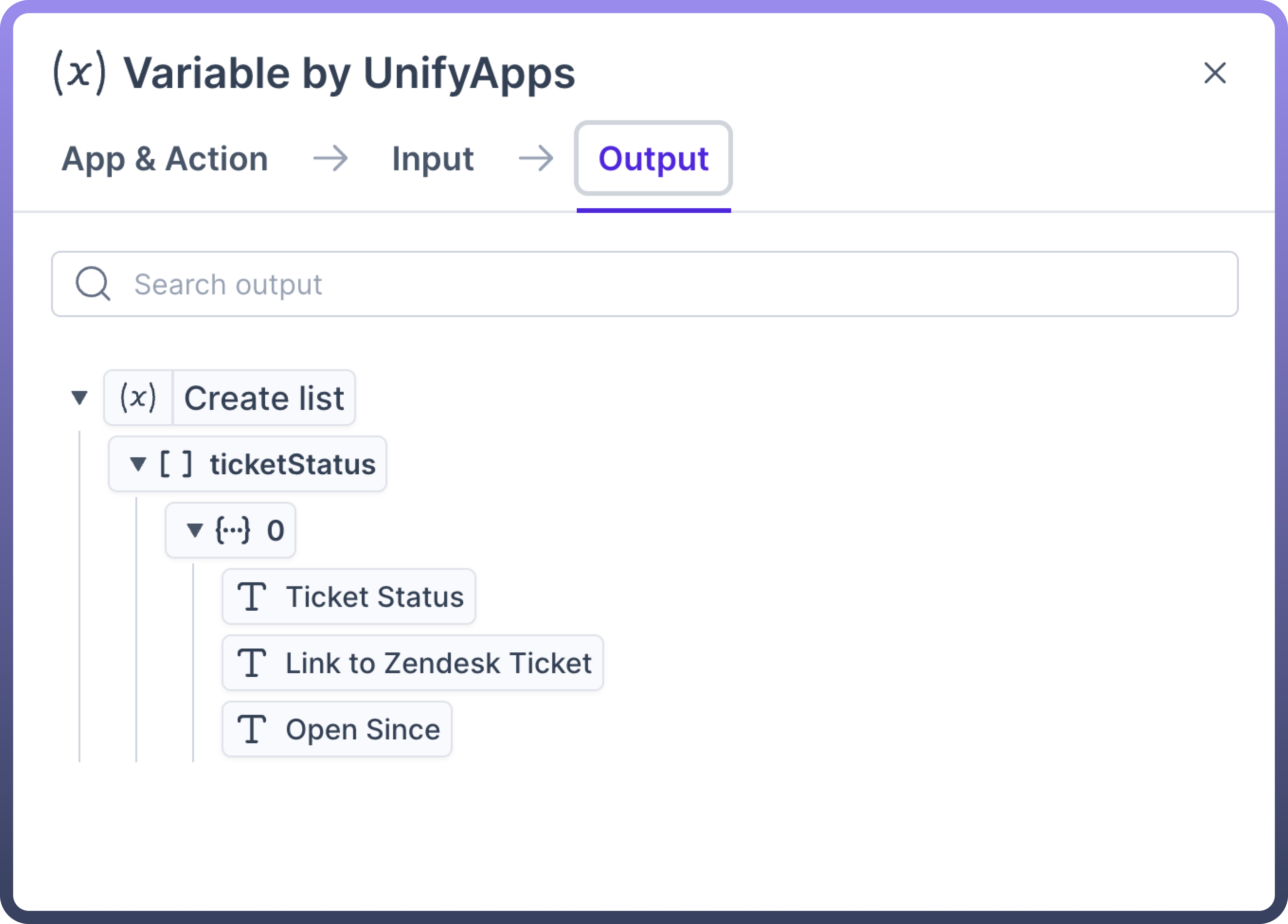Switch to the App & Action tab
This screenshot has width=1288, height=924.
click(165, 158)
